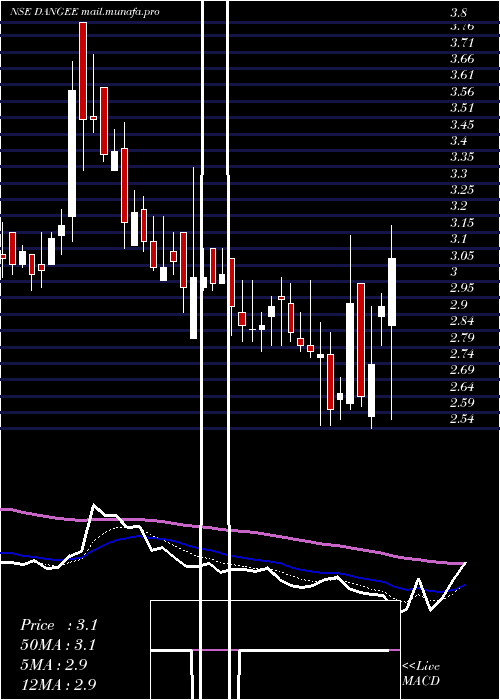Click the 3.25 price axis label
The image size is (500, 700).
462,190
